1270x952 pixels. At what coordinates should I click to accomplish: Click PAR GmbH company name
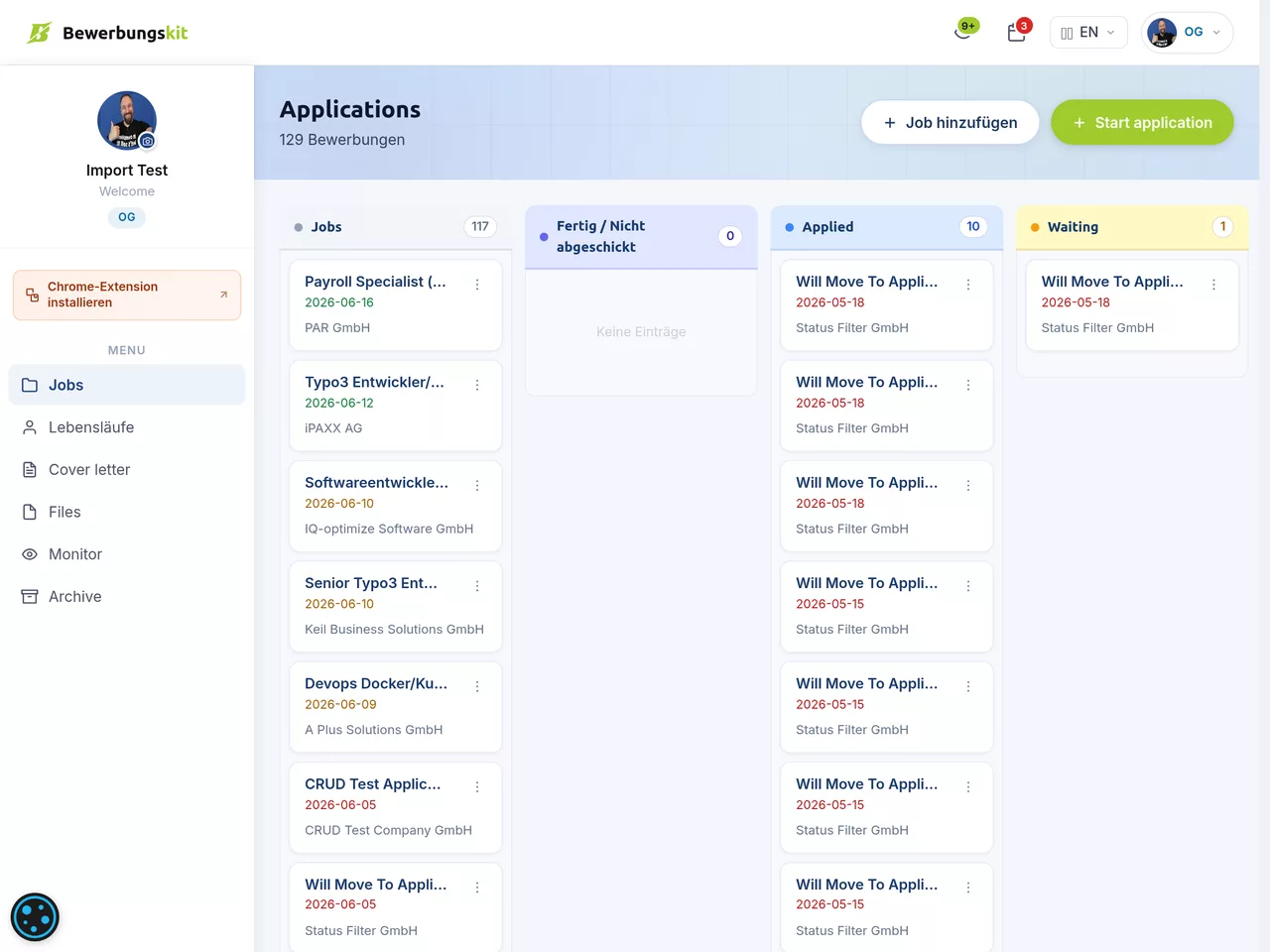pos(337,328)
